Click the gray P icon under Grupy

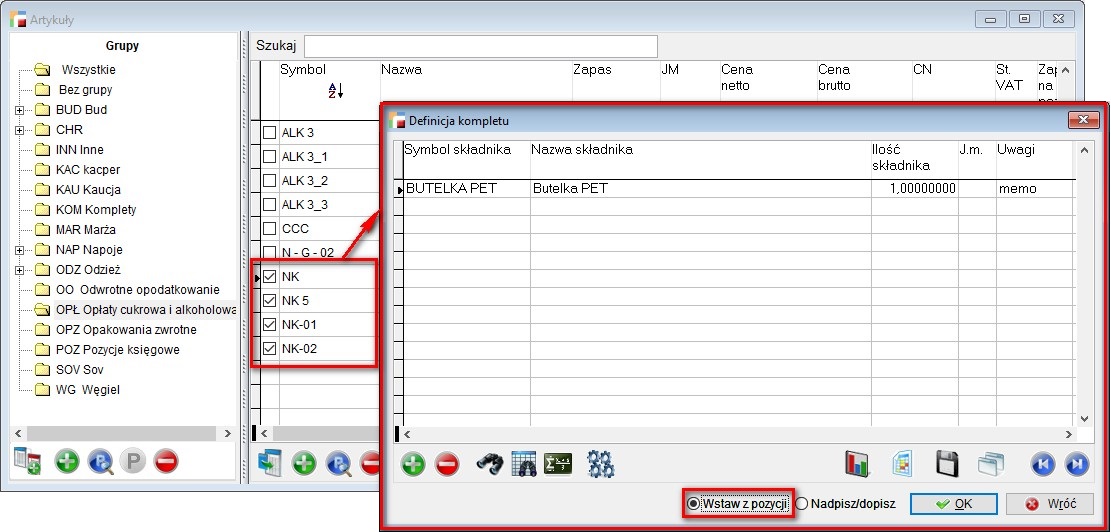132,462
